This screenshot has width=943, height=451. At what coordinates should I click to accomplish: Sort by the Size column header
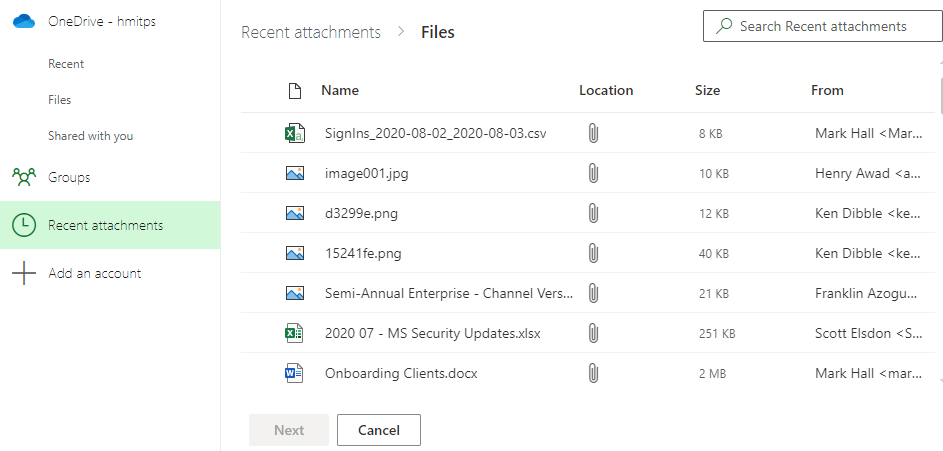click(x=707, y=90)
